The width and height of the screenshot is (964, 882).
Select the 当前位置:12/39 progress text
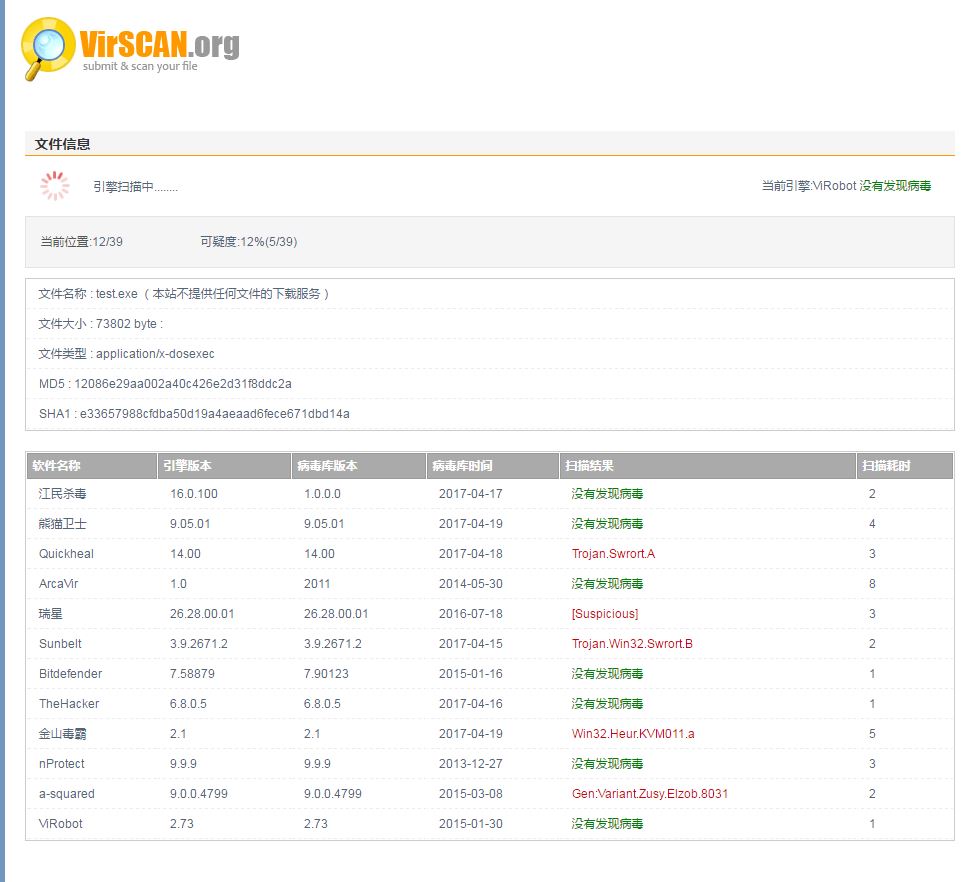click(82, 242)
